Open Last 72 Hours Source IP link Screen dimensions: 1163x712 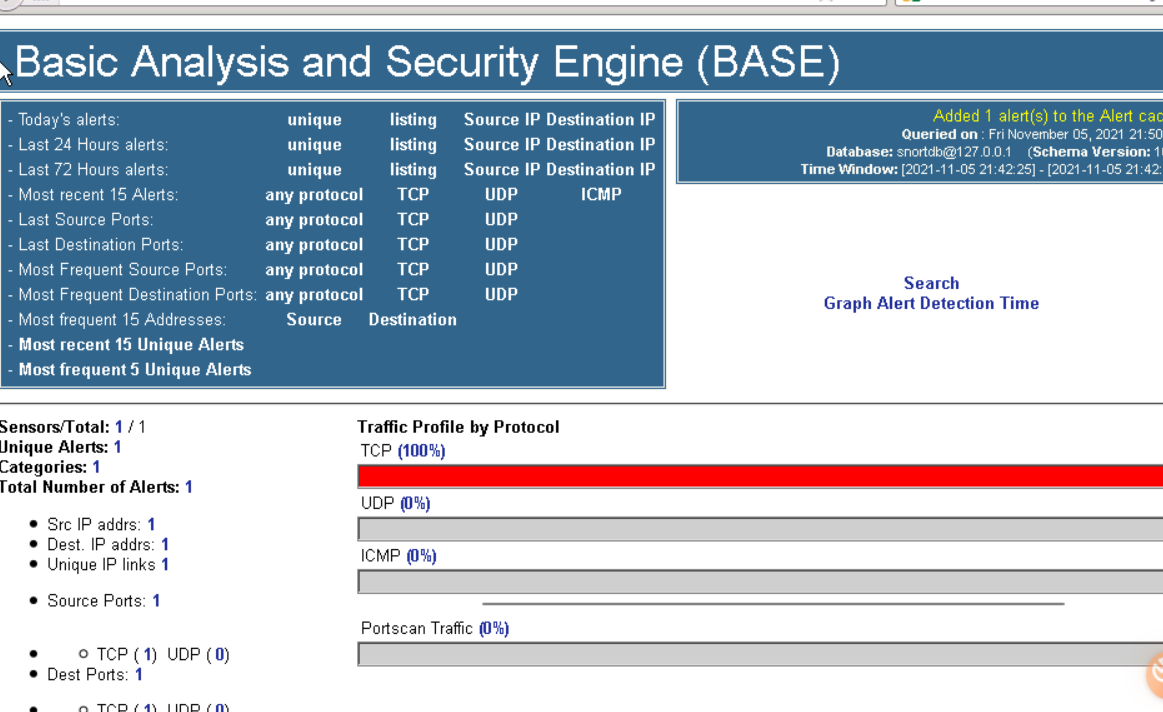pos(503,170)
